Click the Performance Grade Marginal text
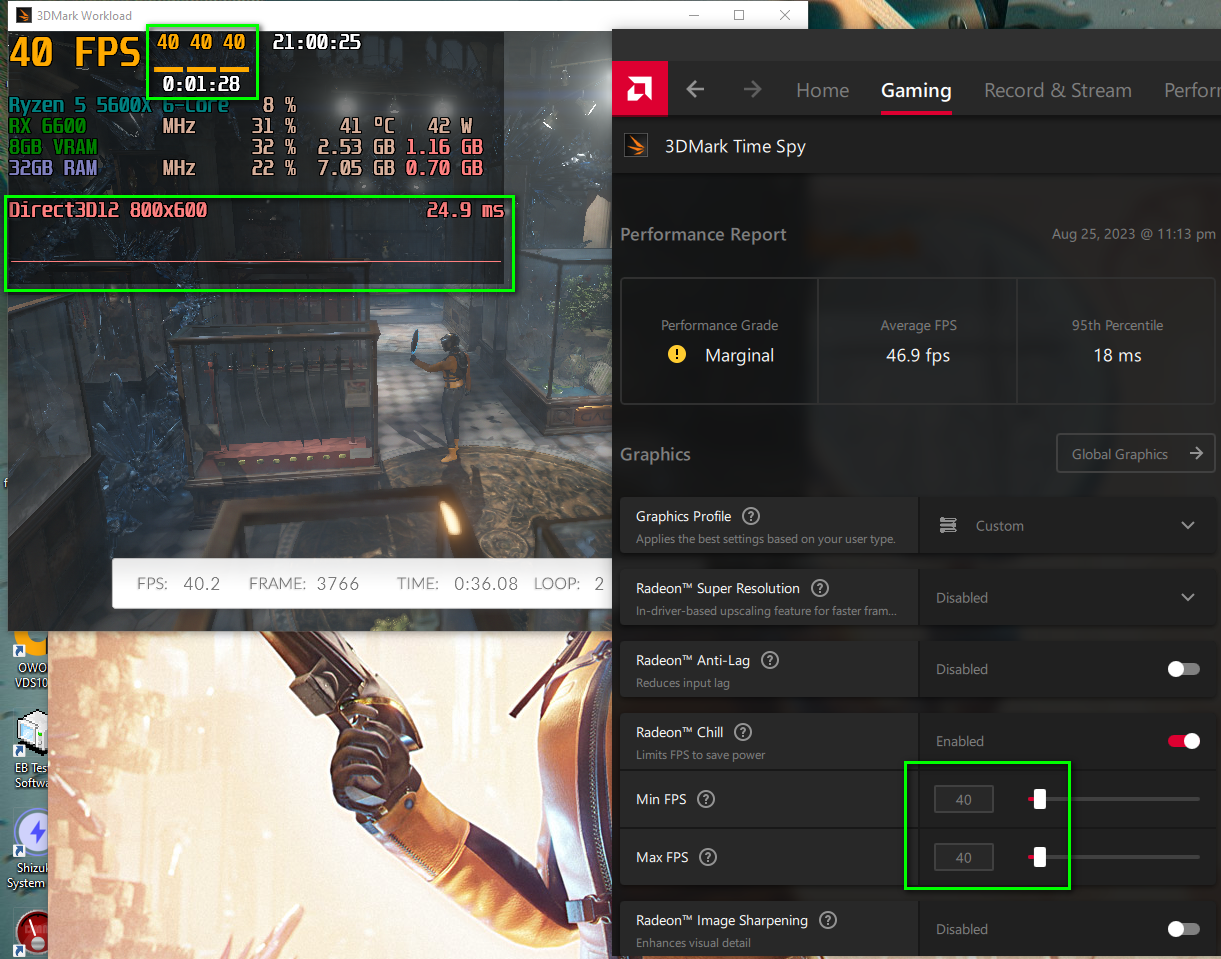 [739, 355]
